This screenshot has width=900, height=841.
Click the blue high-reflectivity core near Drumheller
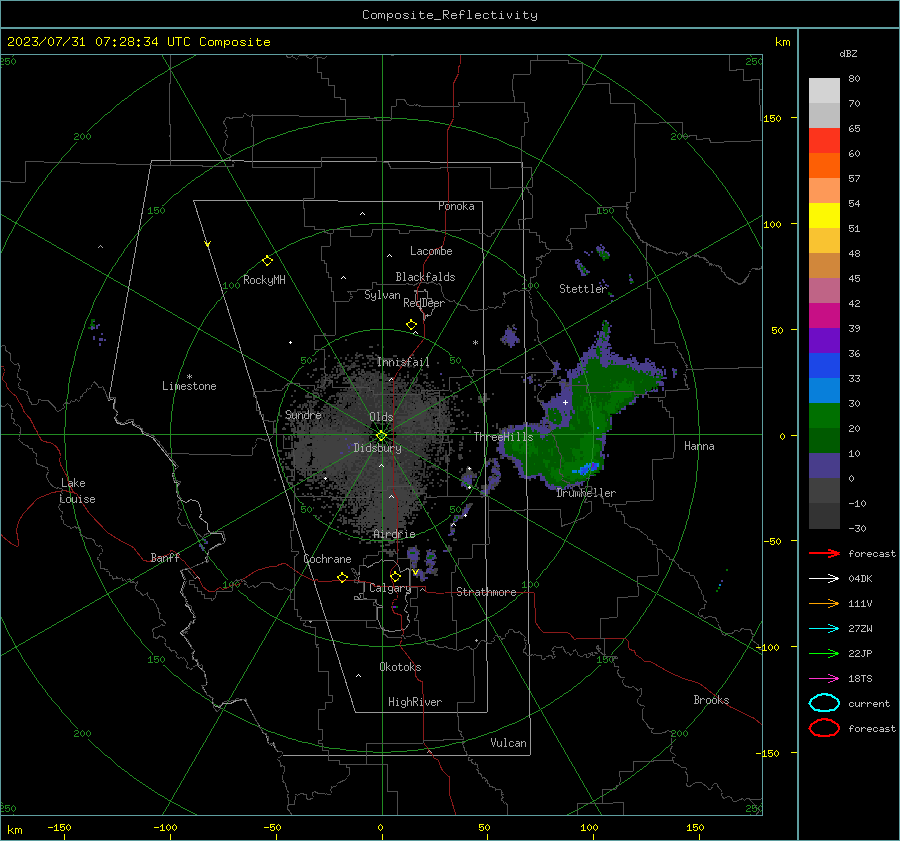[x=587, y=468]
